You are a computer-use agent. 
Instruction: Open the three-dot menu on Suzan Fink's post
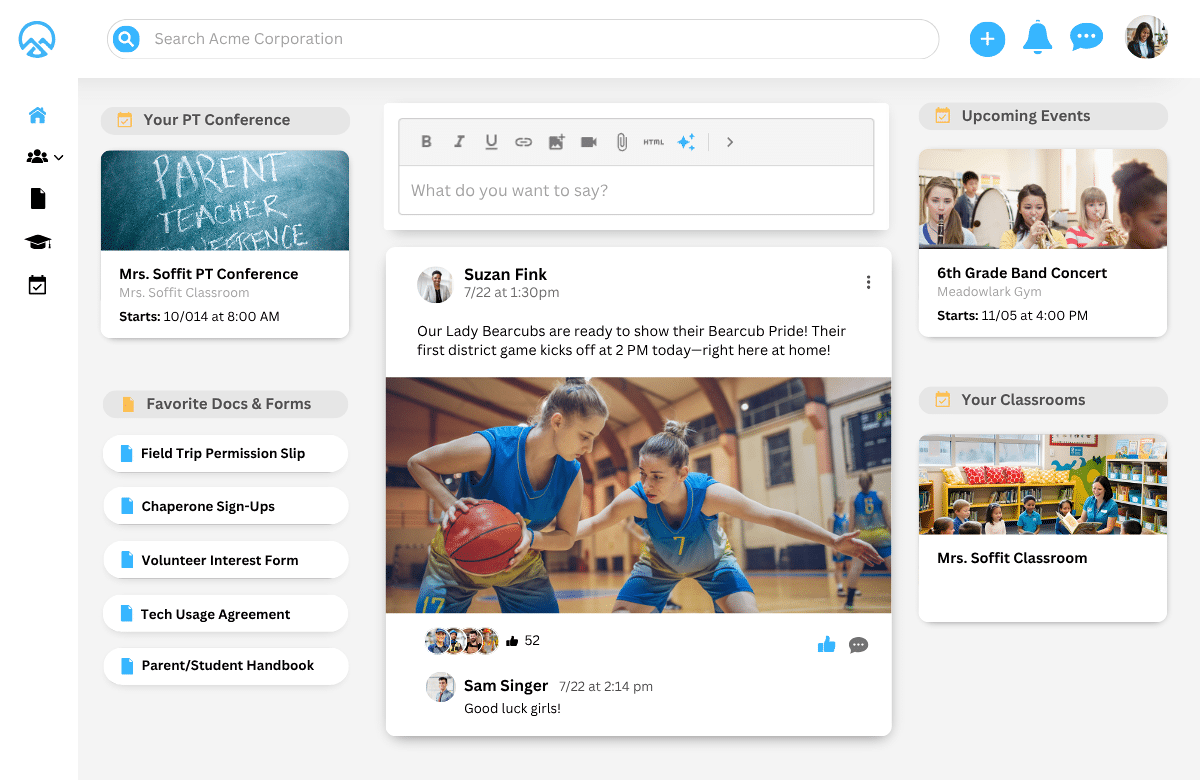[868, 283]
